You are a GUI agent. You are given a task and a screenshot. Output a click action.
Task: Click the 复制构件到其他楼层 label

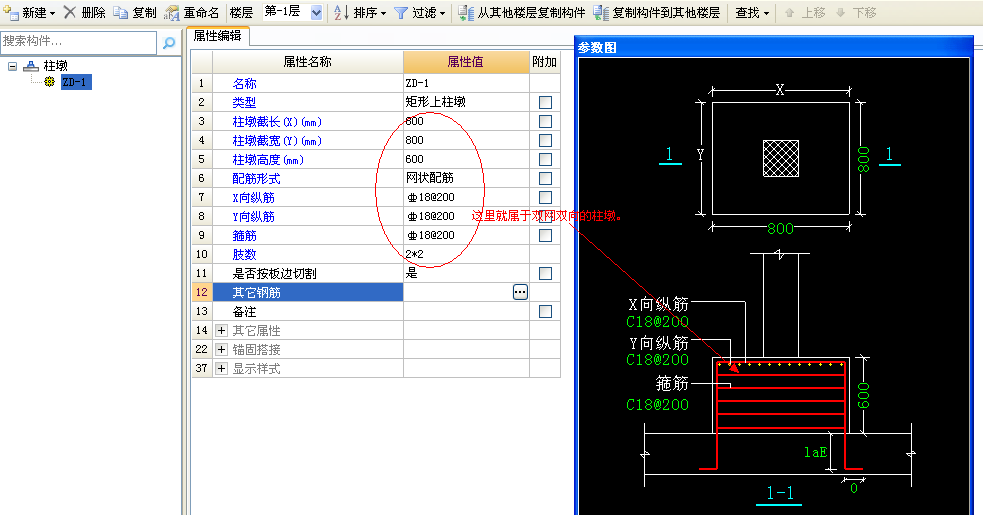pos(666,13)
